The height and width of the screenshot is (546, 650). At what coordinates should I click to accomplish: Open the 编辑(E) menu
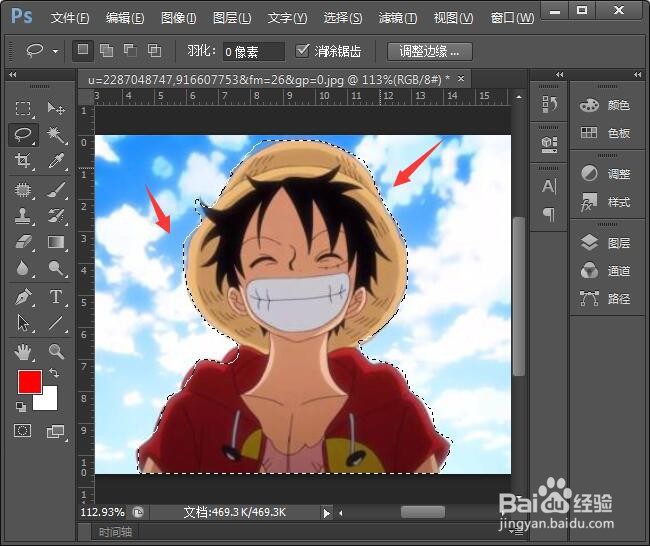click(x=125, y=18)
